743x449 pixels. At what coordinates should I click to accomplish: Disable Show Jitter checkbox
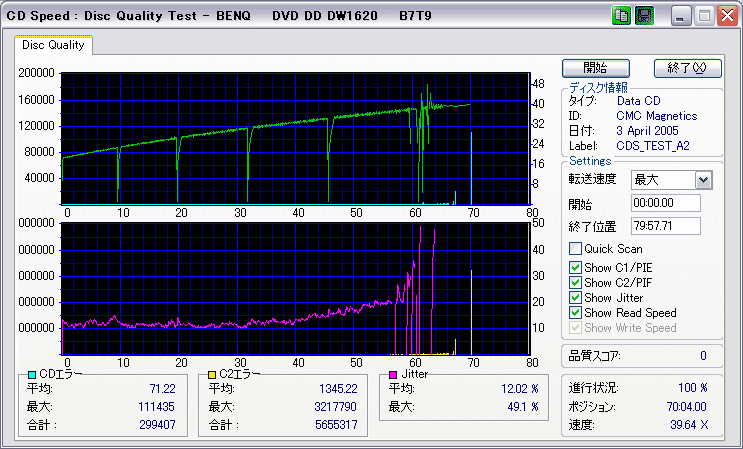pos(575,298)
